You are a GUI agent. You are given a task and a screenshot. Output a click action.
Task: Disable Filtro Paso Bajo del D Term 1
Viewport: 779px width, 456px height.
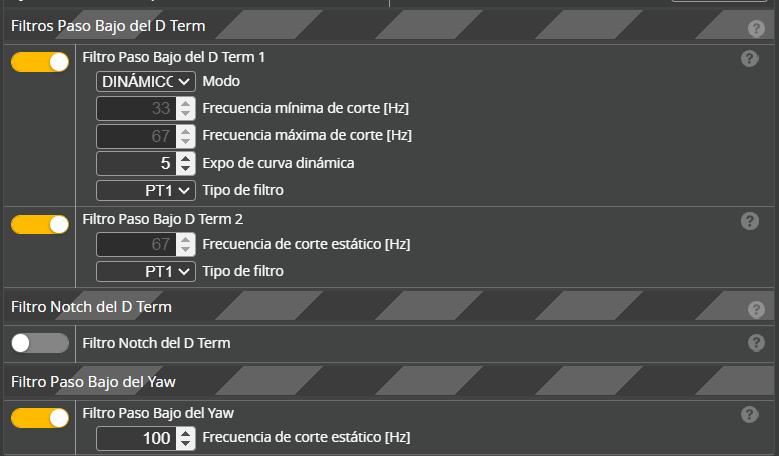pos(40,62)
